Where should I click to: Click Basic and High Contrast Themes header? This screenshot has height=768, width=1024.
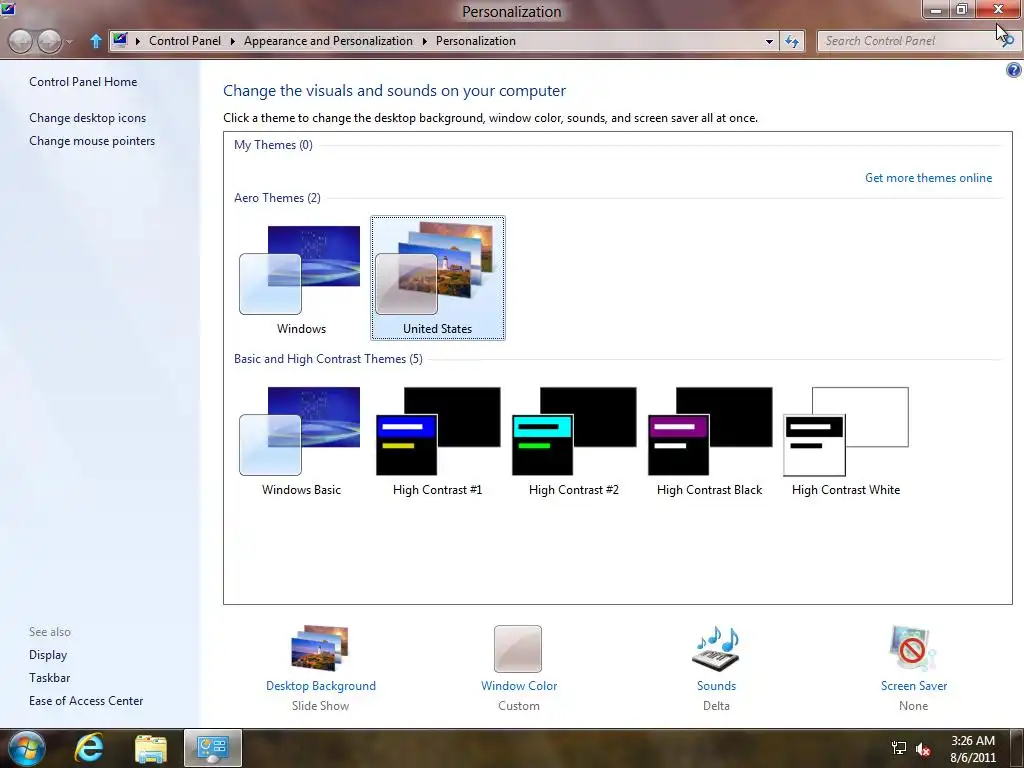pos(328,359)
